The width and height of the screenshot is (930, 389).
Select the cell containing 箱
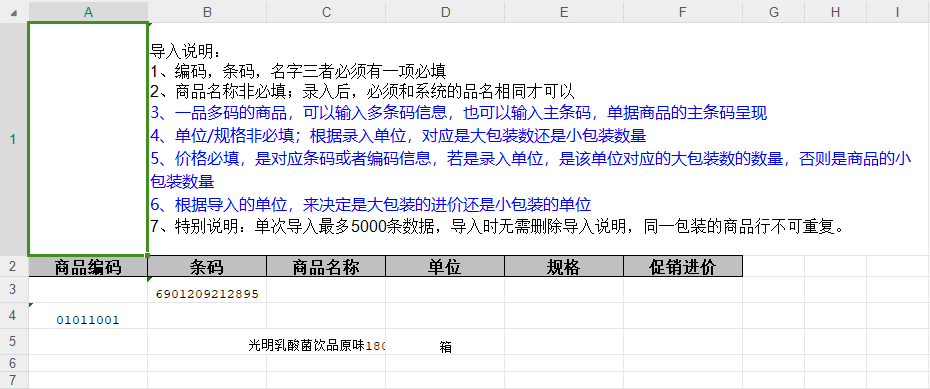[x=445, y=342]
